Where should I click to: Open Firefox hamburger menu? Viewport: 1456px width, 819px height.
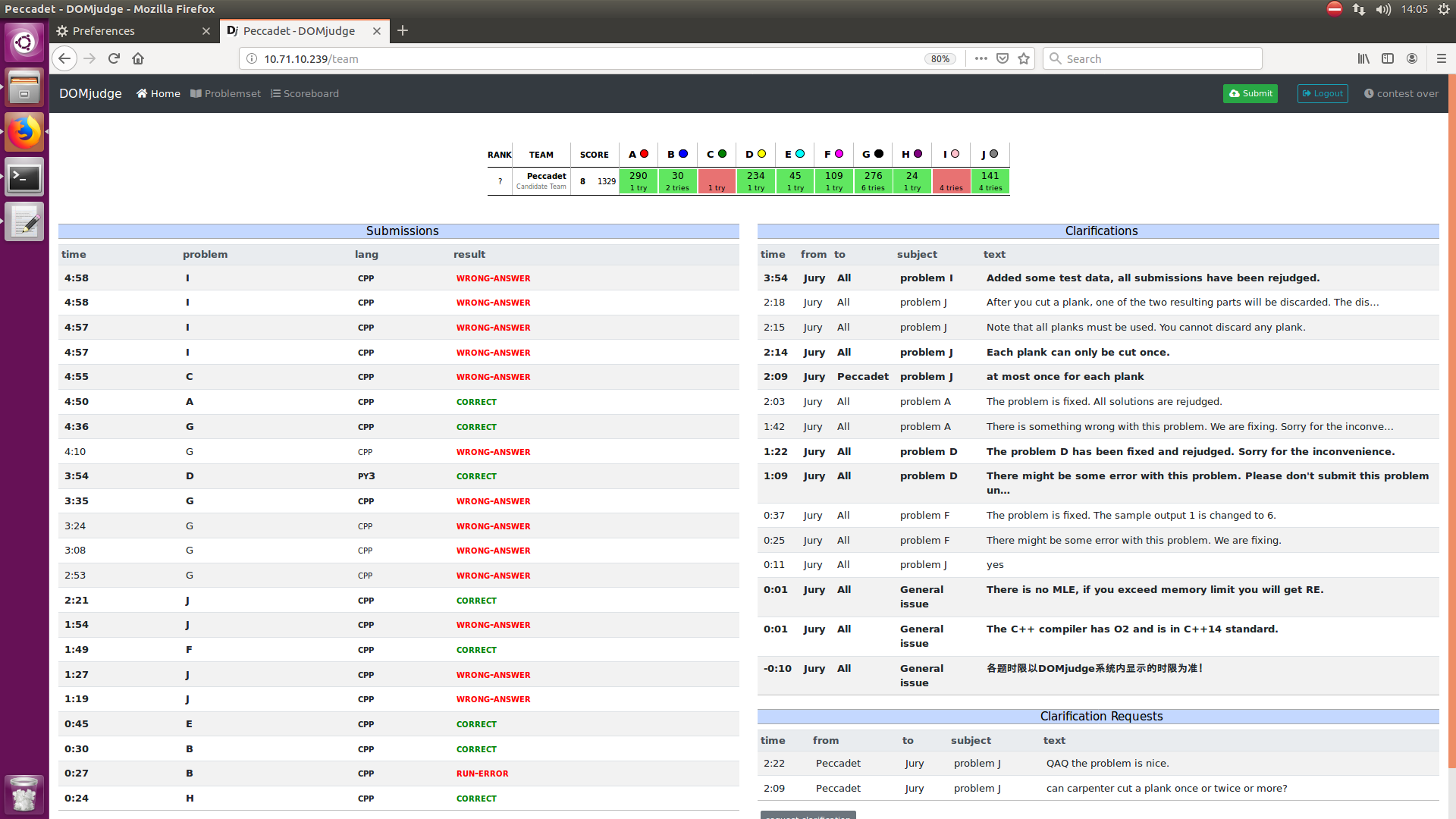(1441, 58)
